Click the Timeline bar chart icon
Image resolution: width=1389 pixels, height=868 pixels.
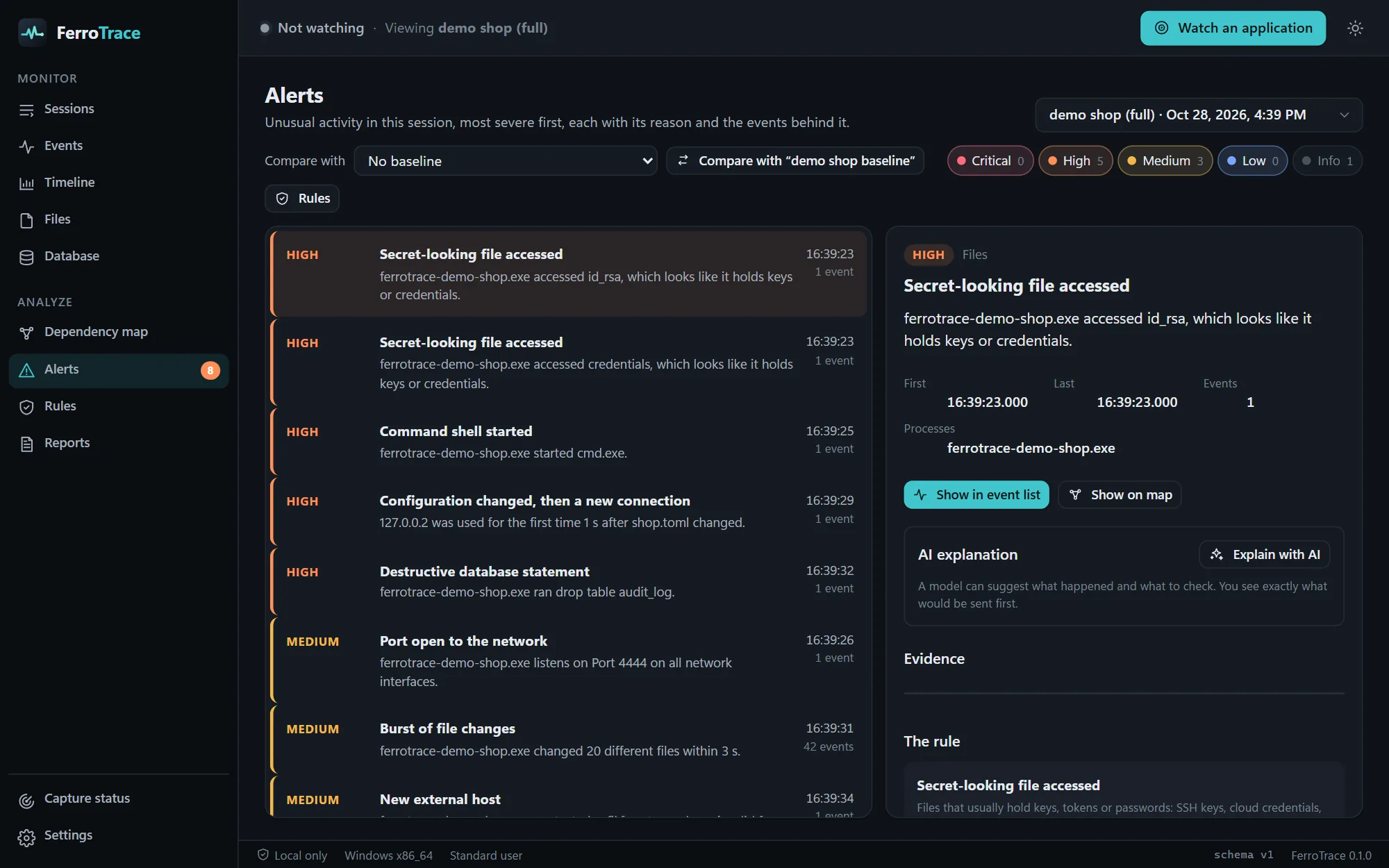[x=26, y=183]
